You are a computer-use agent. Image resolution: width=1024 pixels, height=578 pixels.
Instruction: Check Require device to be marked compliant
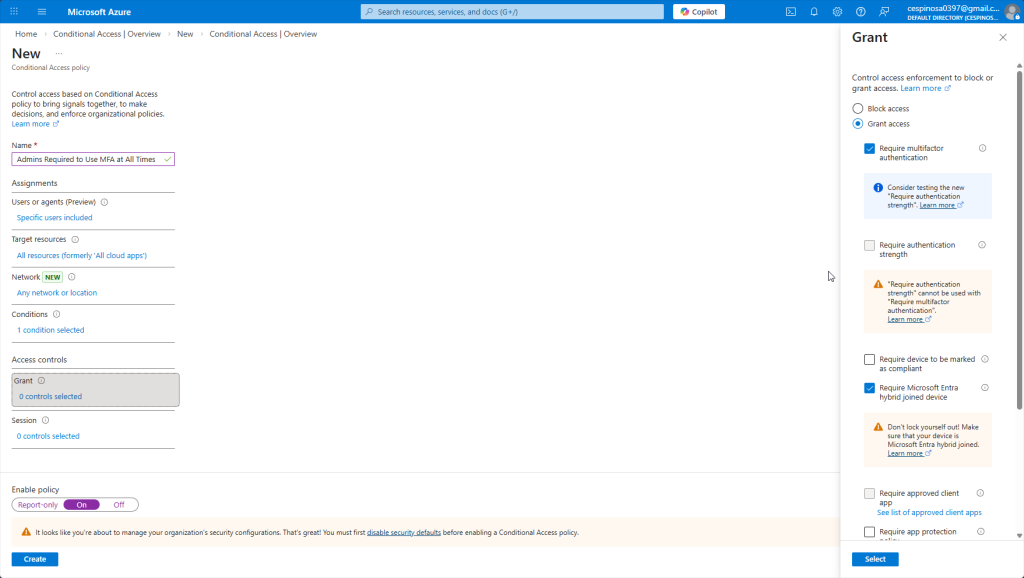click(x=869, y=359)
